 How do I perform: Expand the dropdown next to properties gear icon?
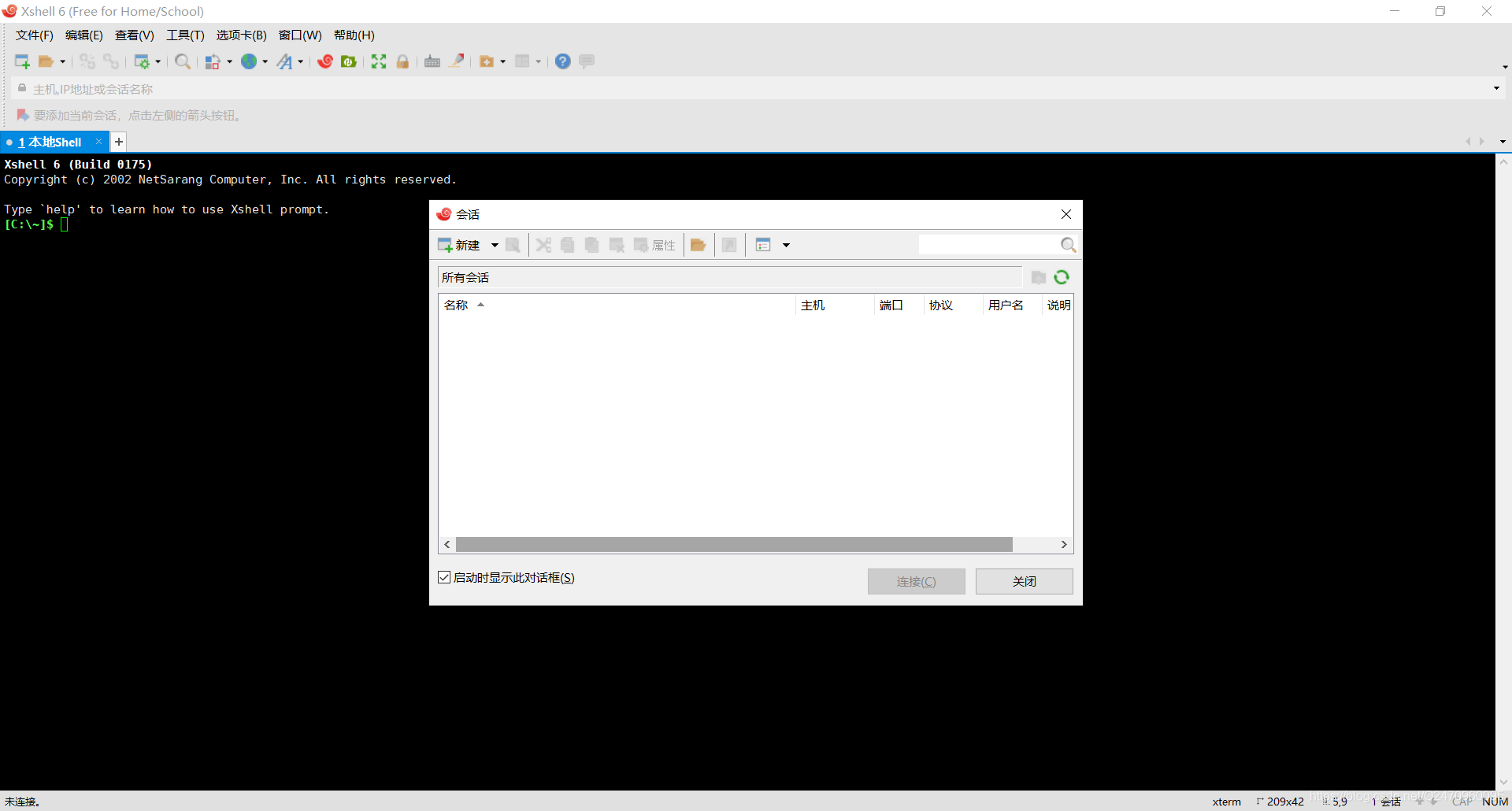click(158, 61)
